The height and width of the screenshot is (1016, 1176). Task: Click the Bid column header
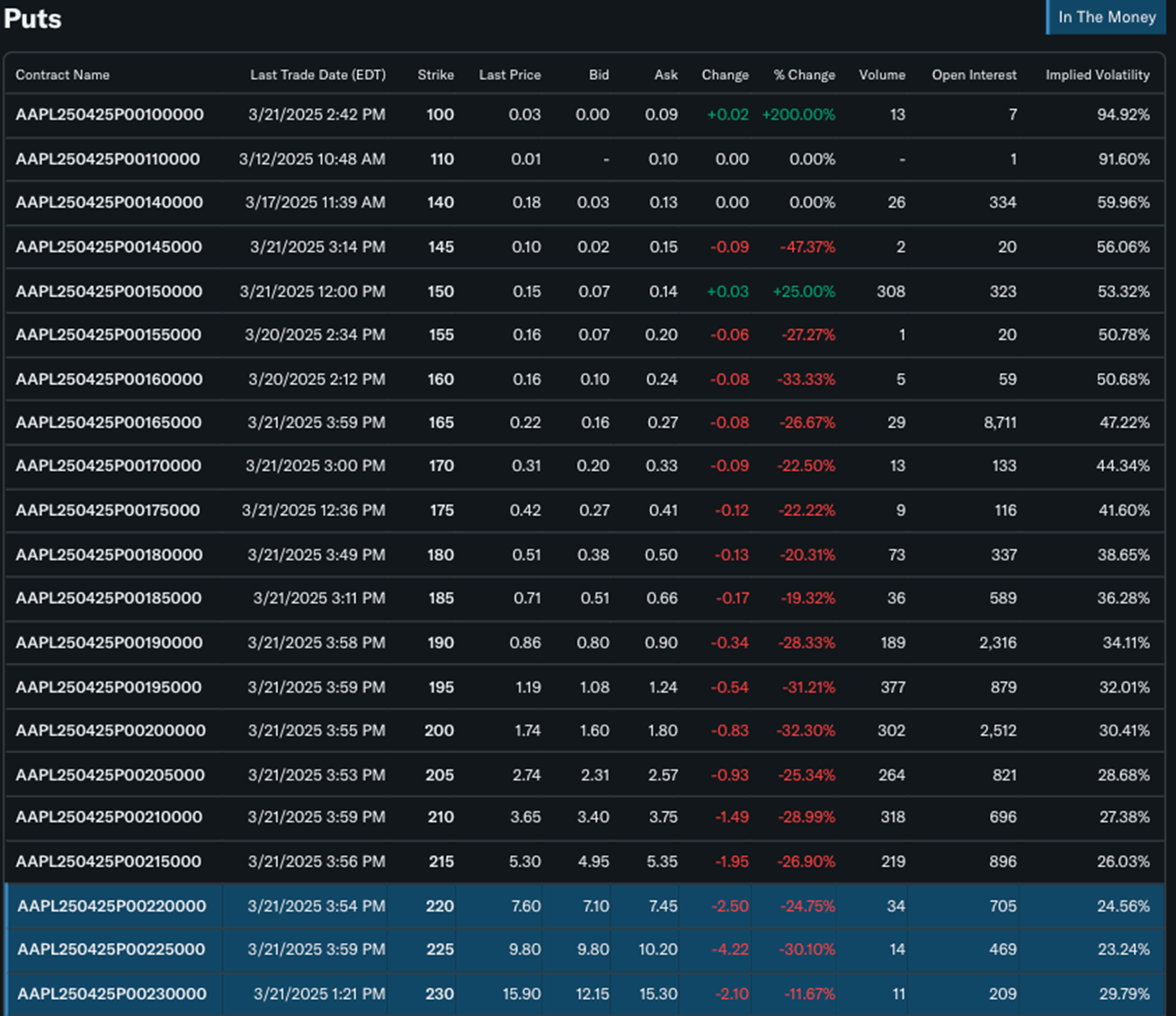click(x=599, y=75)
